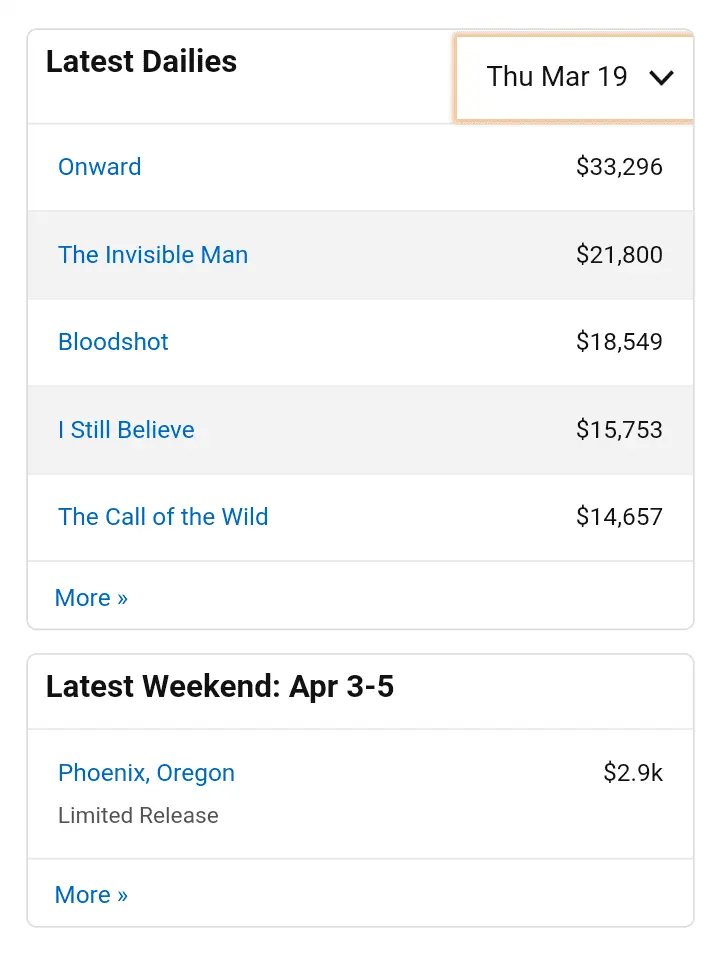The width and height of the screenshot is (720, 954).
Task: Click More » under Latest Dailies
Action: (91, 598)
